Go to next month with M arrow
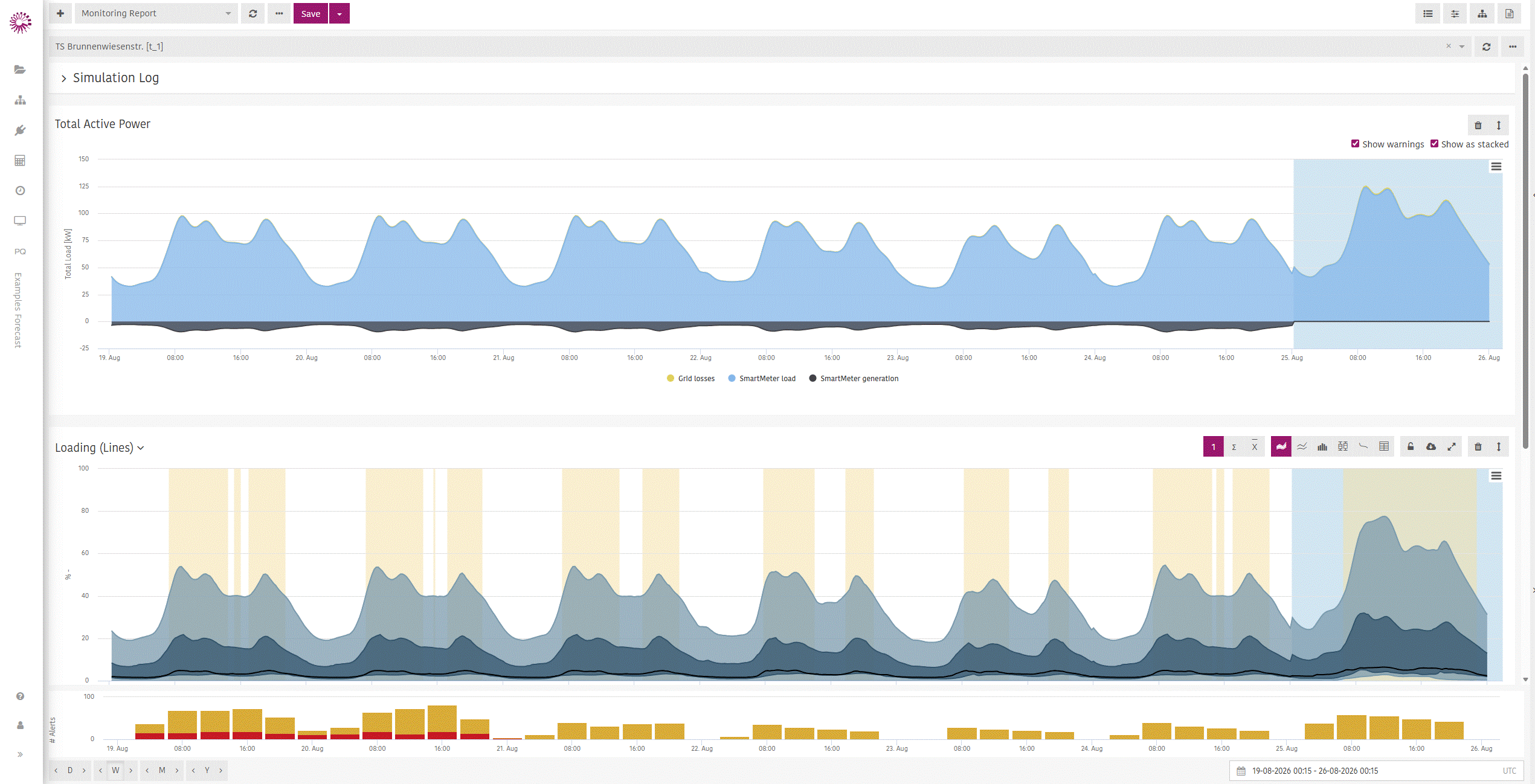The height and width of the screenshot is (784, 1535). [x=177, y=770]
